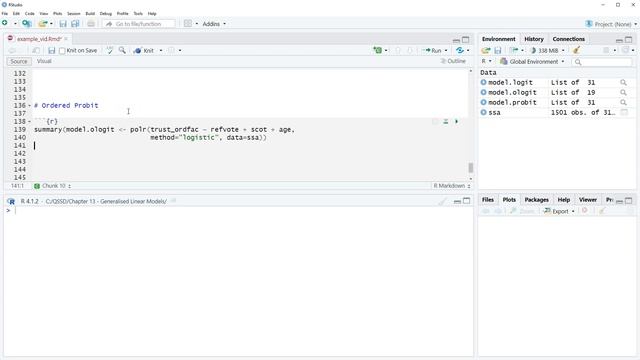Click the Create a project icon
Image resolution: width=640 pixels, height=360 pixels.
pos(27,24)
